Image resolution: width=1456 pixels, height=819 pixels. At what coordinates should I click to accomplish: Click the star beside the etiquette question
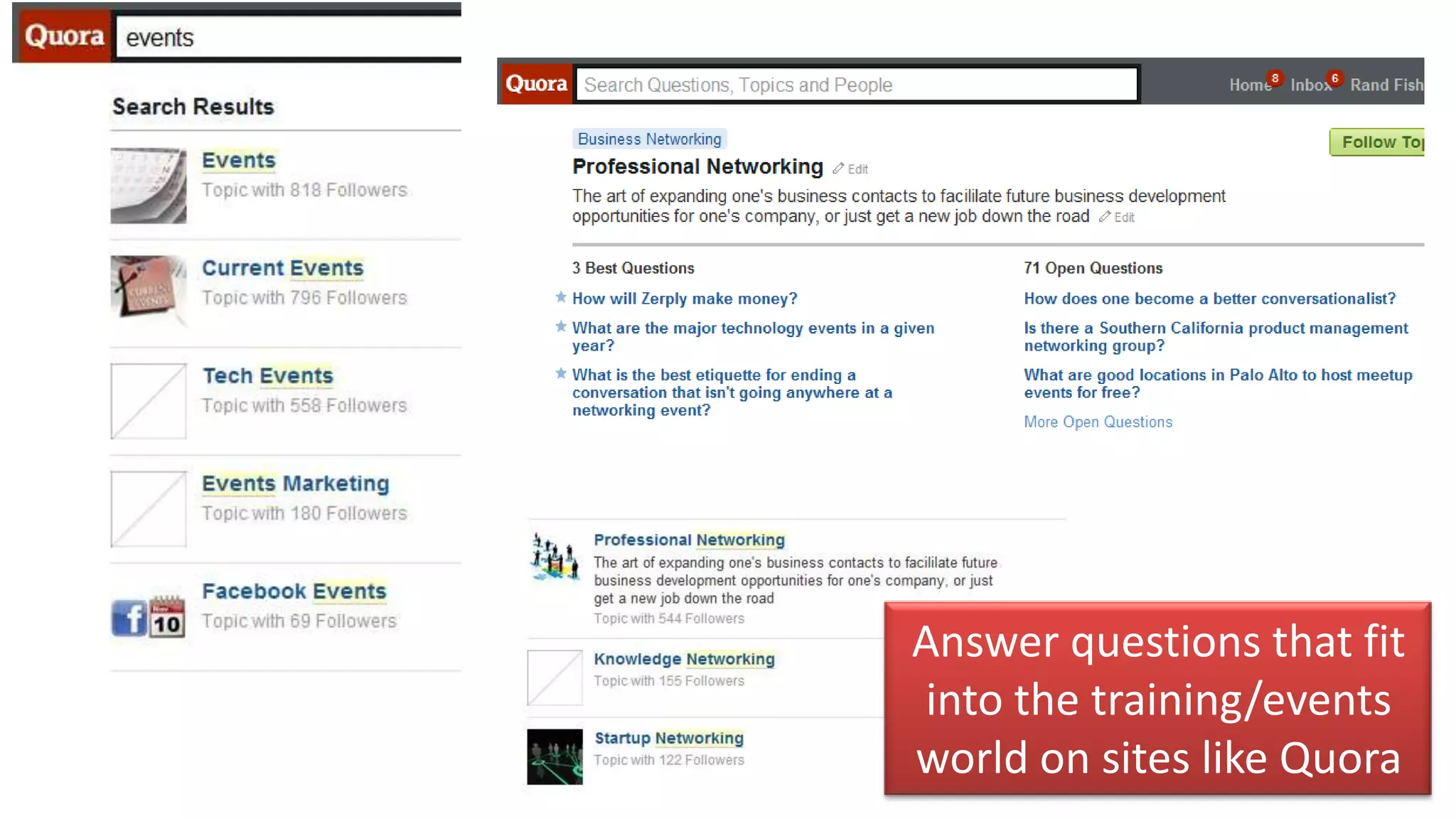561,373
